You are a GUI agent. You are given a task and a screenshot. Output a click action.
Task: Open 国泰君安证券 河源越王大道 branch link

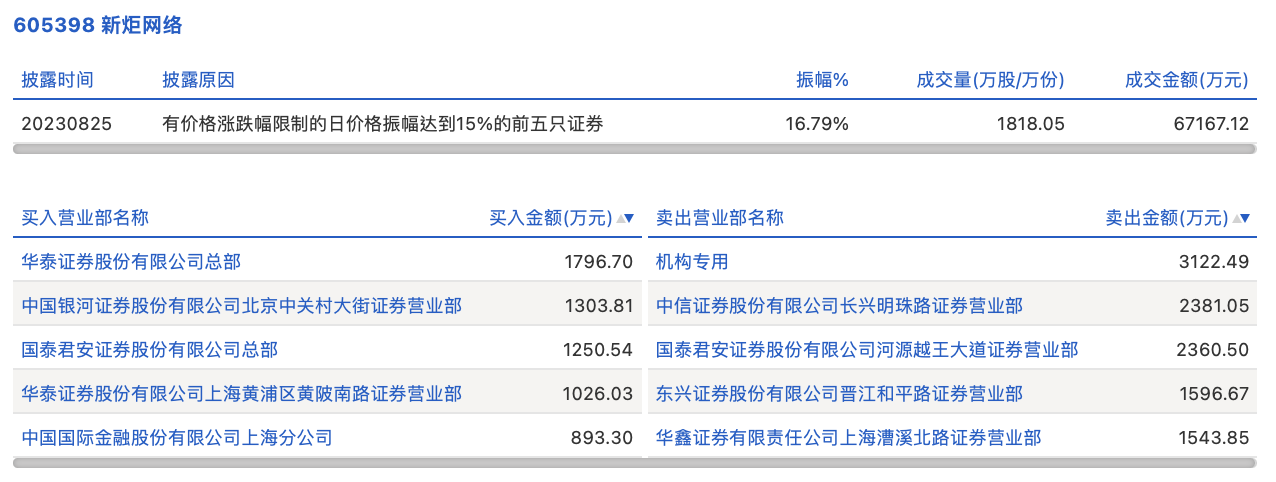[x=867, y=350]
